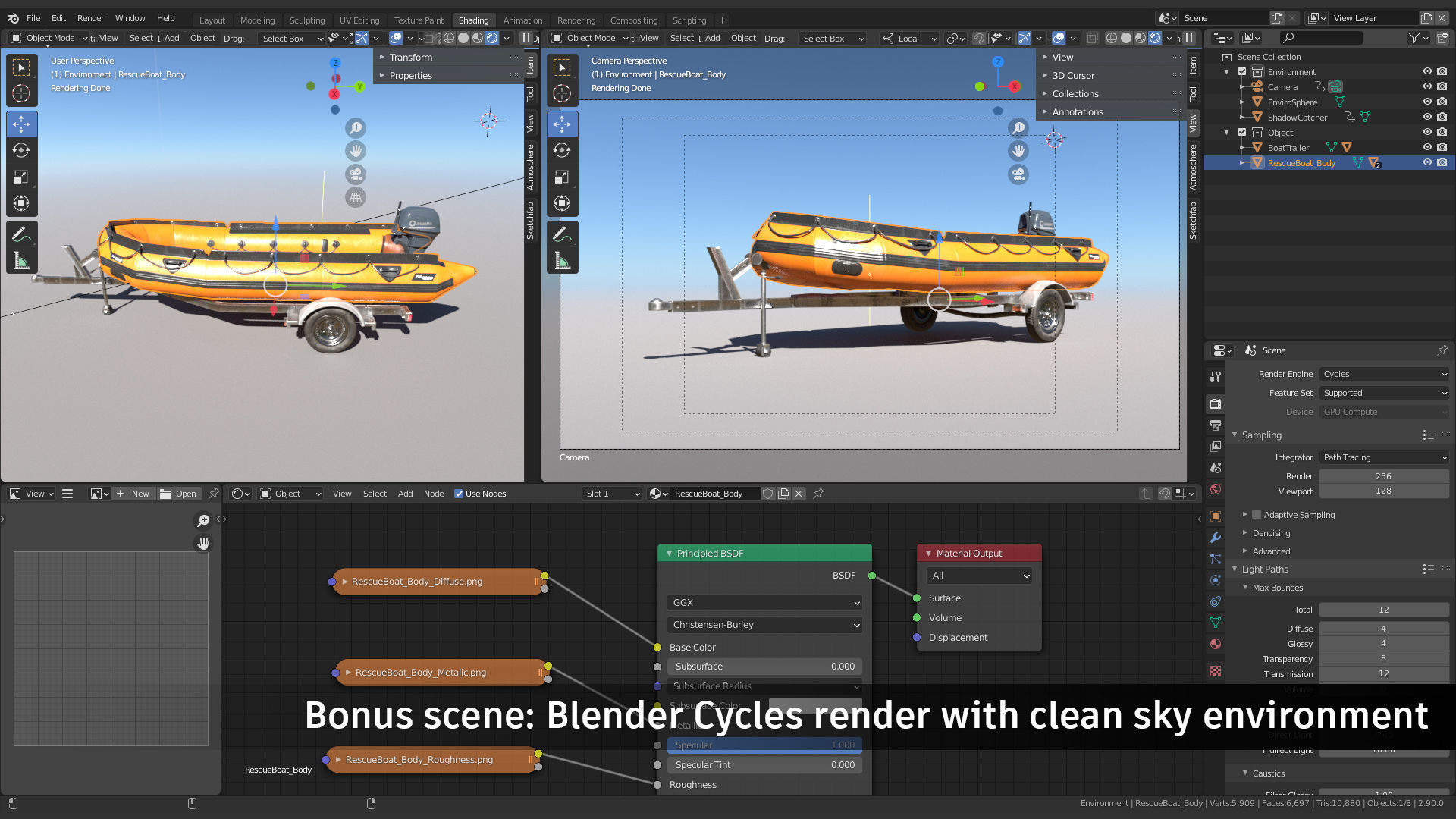The image size is (1456, 819).
Task: Click Sketchfab tab in left viewport sidebar
Action: (x=530, y=221)
